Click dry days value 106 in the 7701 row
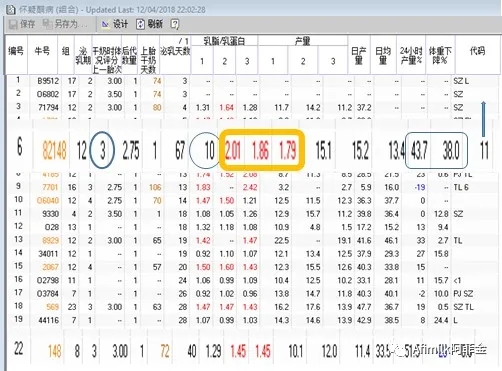502x371 pixels. (155, 187)
